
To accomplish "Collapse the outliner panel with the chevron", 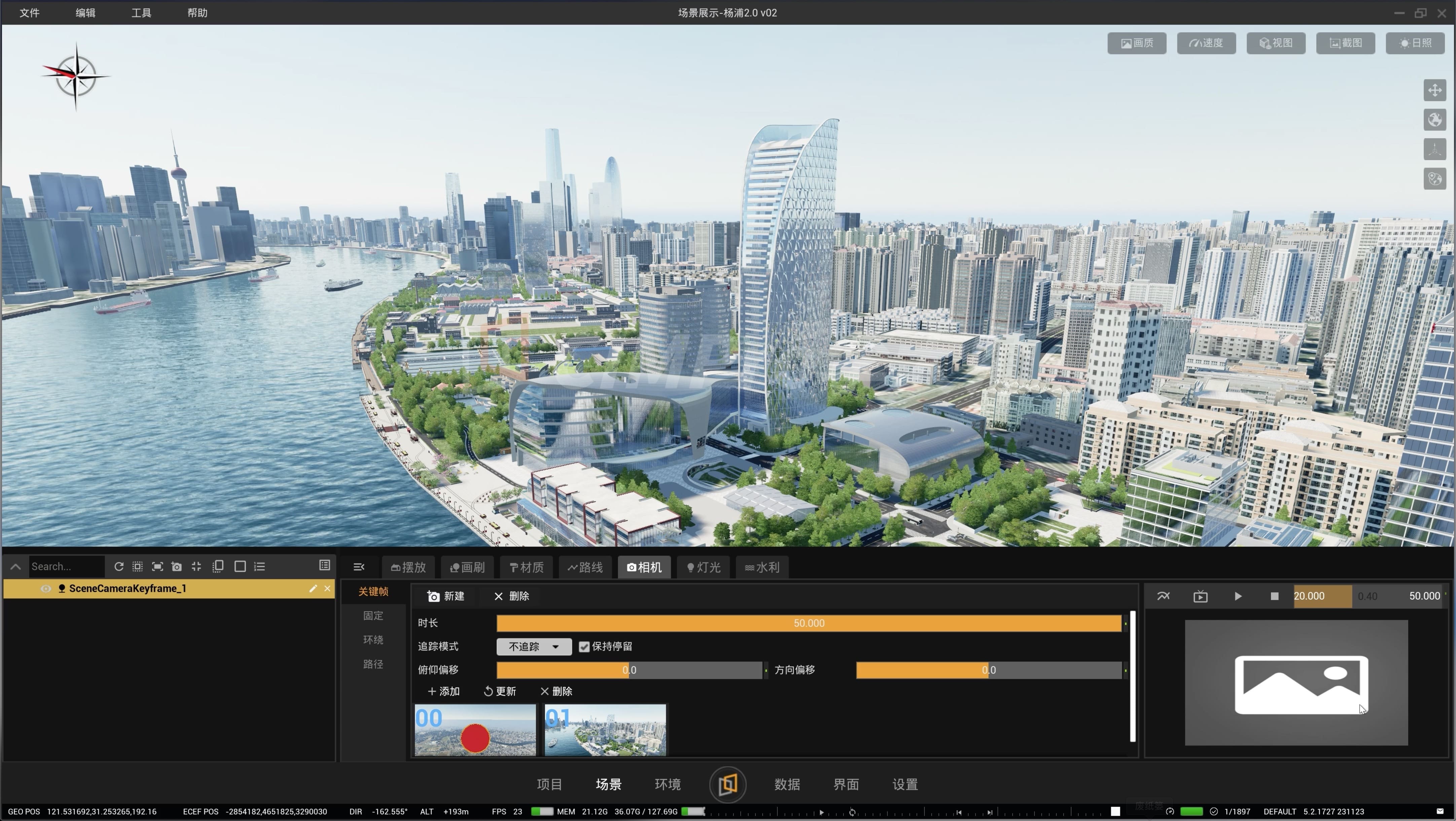I will [x=16, y=567].
